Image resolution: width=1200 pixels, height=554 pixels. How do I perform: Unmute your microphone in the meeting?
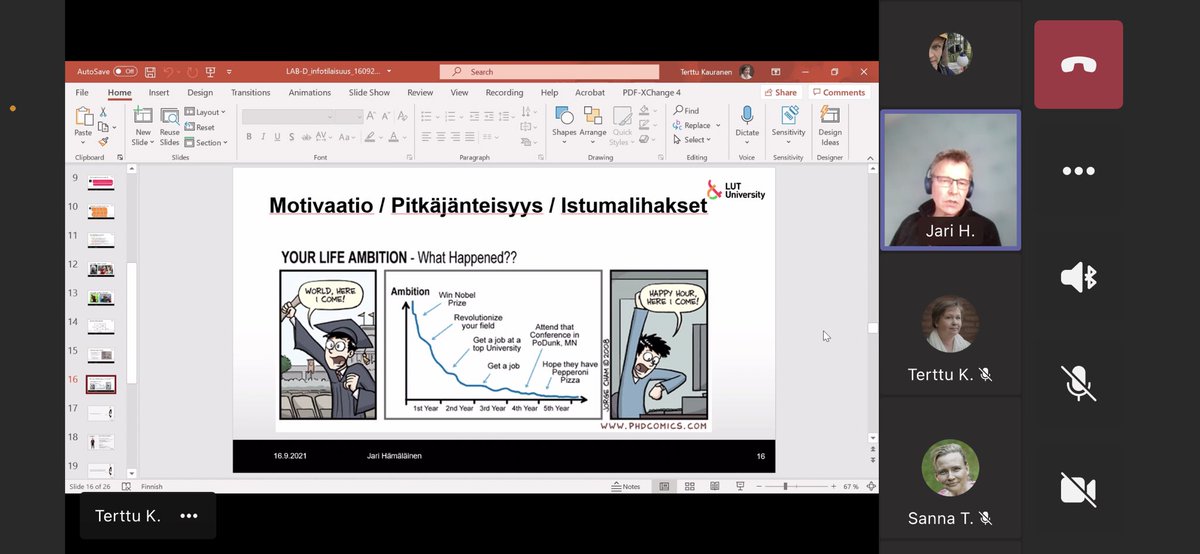coord(1078,383)
